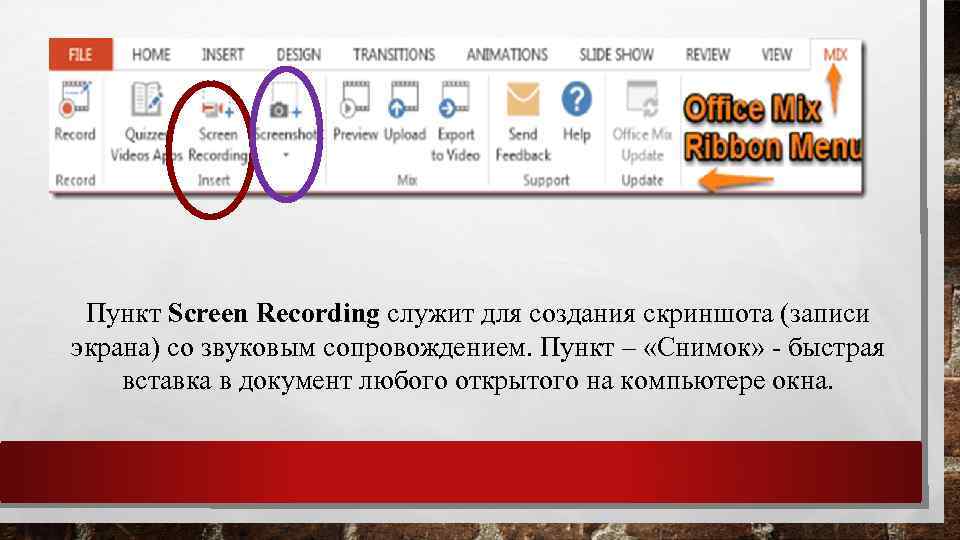Open the REVIEW ribbon tab
Screen dimensions: 960x540
(x=708, y=54)
